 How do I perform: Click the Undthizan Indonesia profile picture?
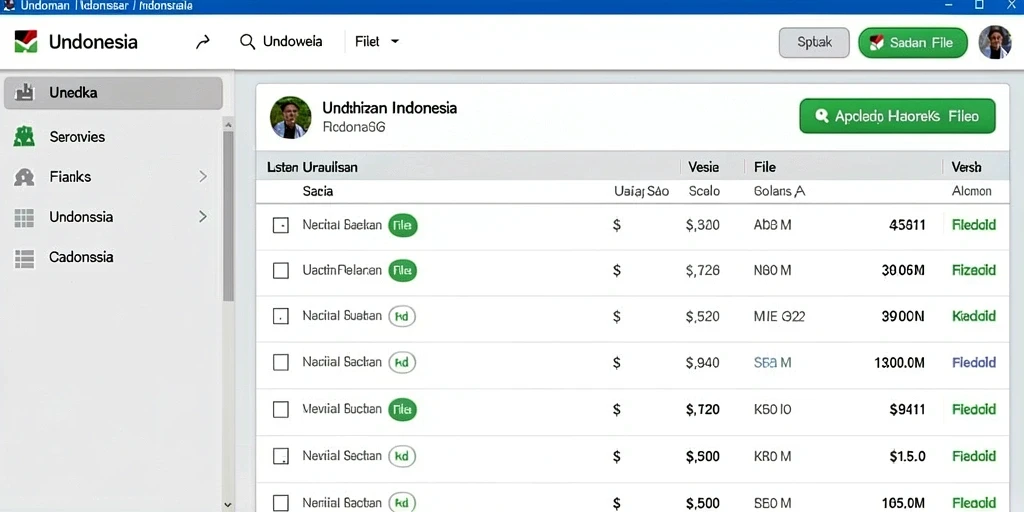coord(291,118)
